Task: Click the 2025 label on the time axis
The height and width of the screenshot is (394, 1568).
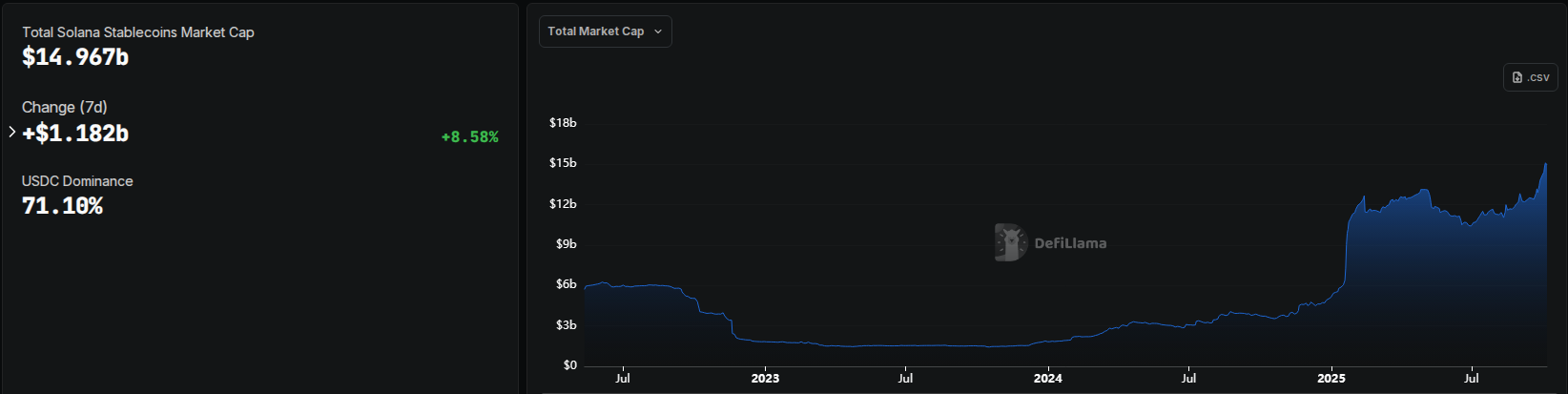Action: (1331, 379)
